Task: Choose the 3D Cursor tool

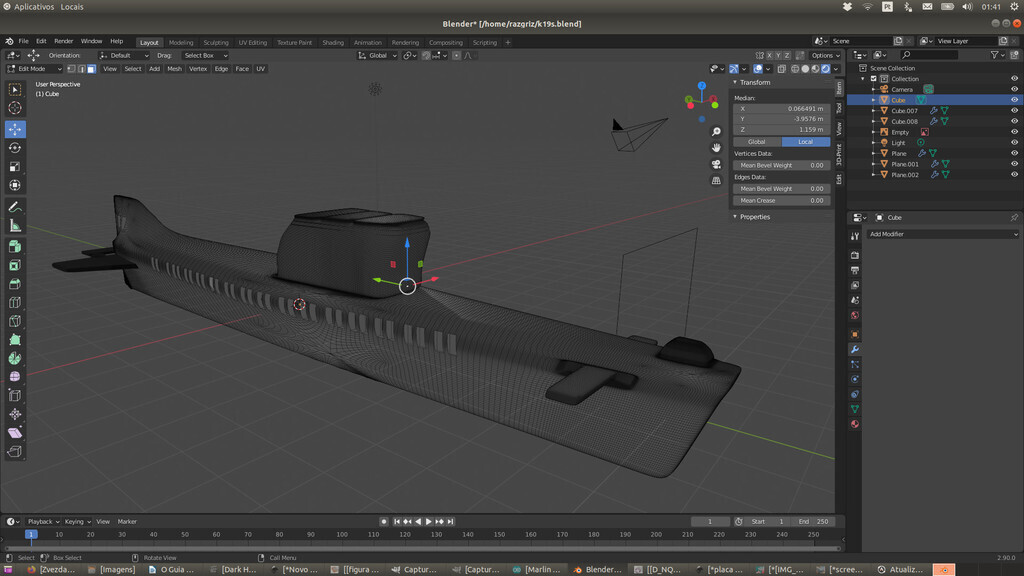Action: coord(15,108)
